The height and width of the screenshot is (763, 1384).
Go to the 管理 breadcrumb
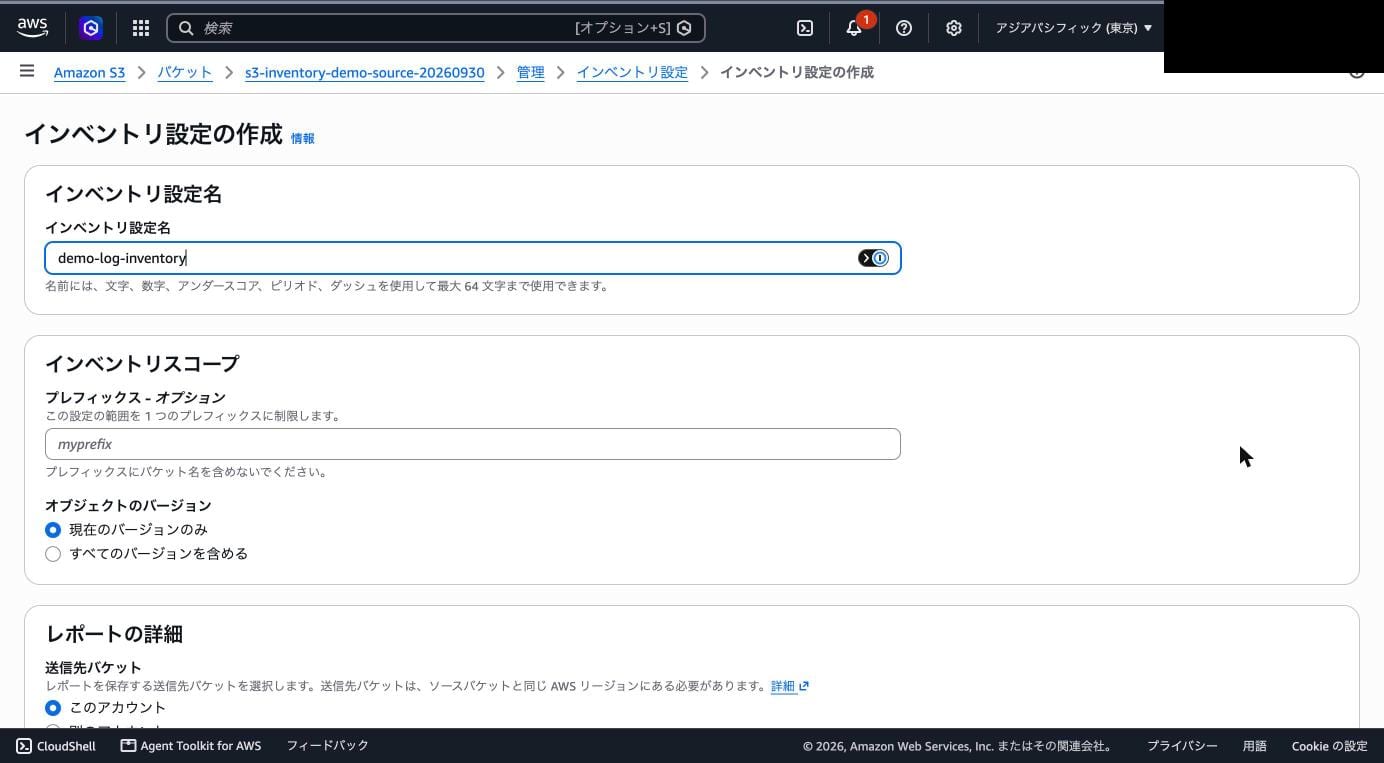coord(531,72)
